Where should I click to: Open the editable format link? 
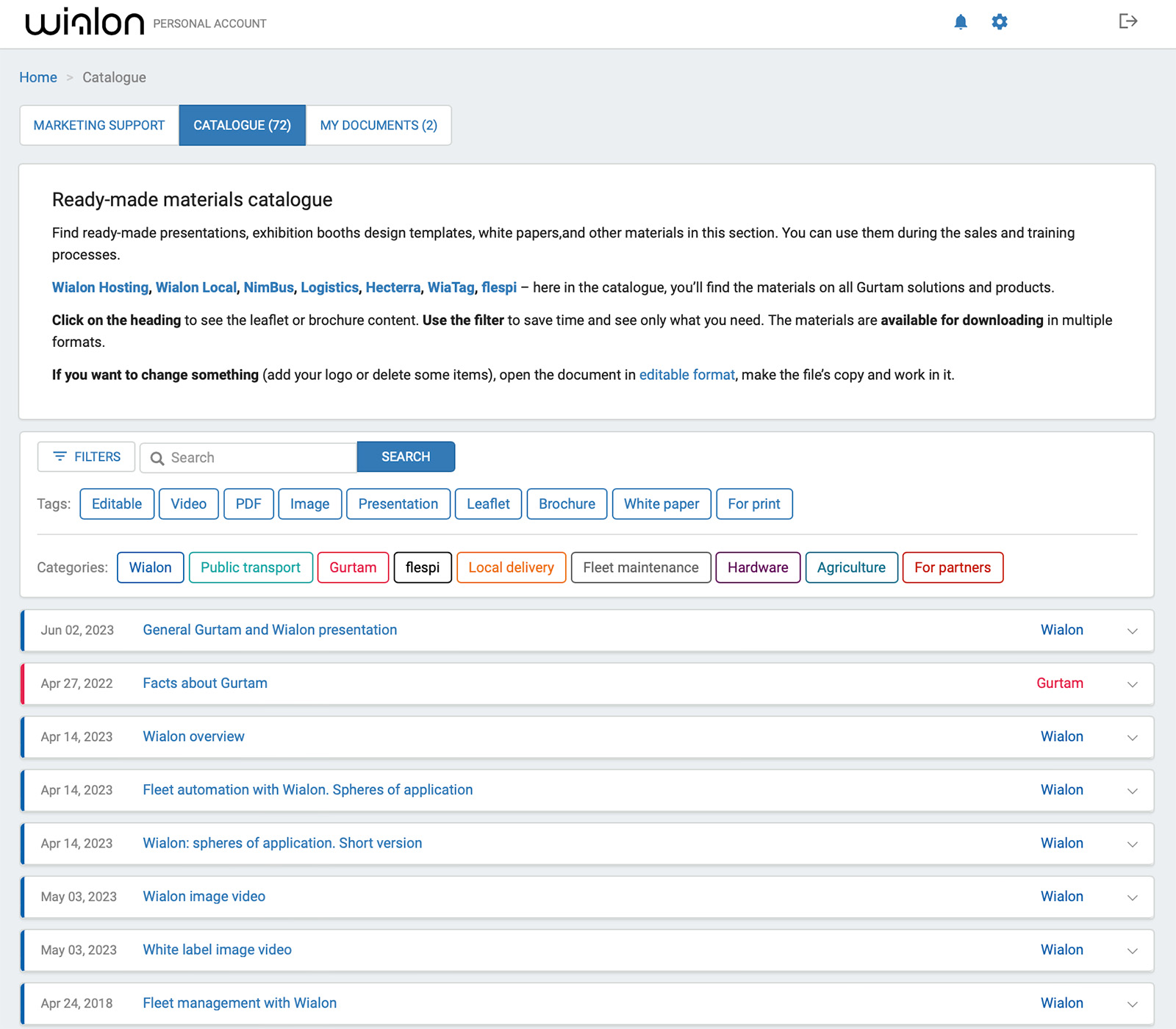[686, 374]
